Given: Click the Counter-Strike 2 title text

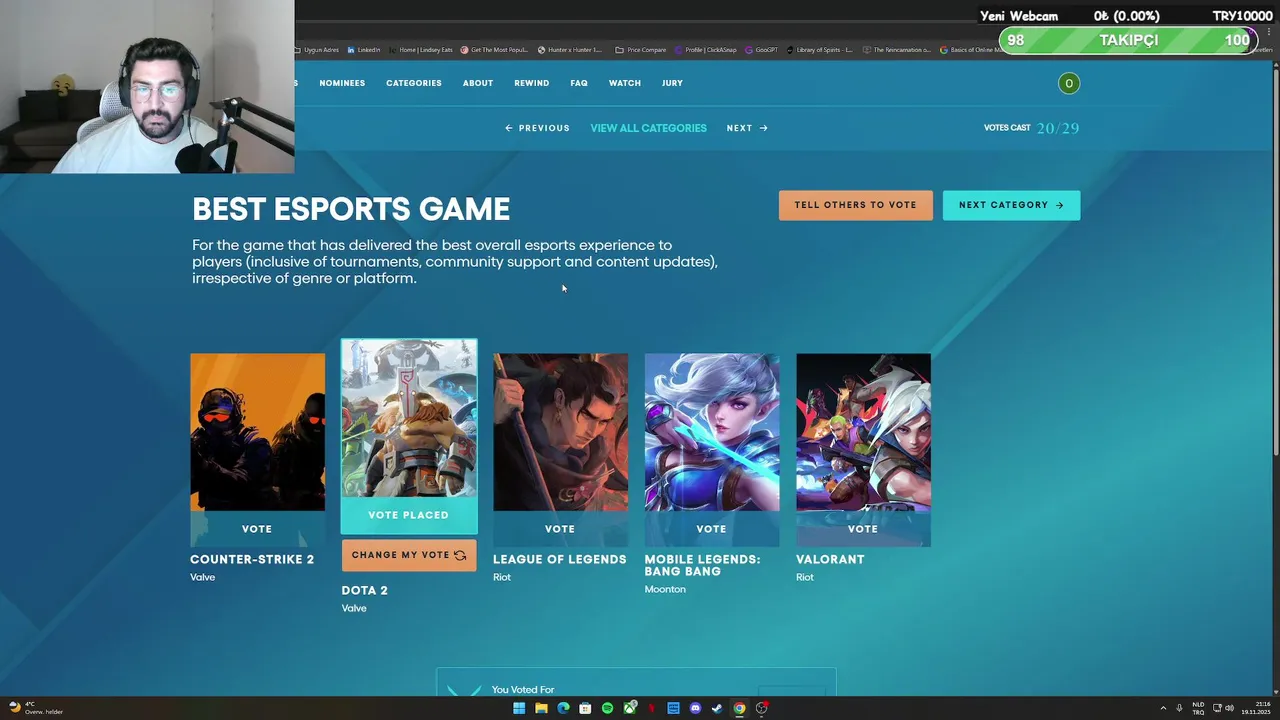Looking at the screenshot, I should click(x=252, y=559).
